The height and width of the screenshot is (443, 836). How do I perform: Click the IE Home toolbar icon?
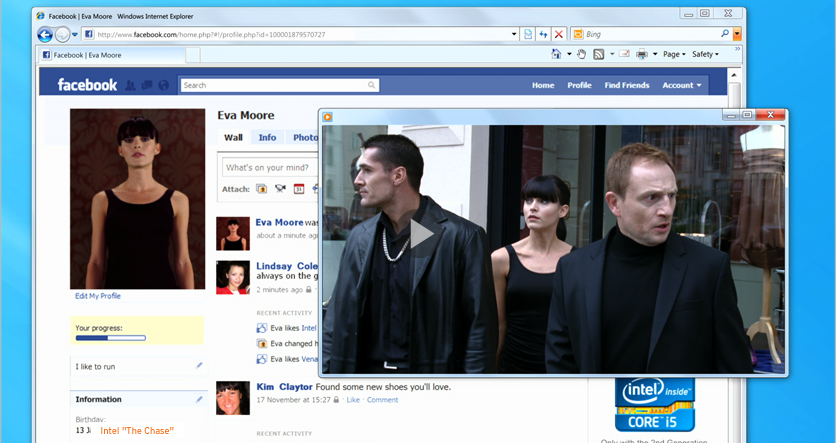pos(556,54)
